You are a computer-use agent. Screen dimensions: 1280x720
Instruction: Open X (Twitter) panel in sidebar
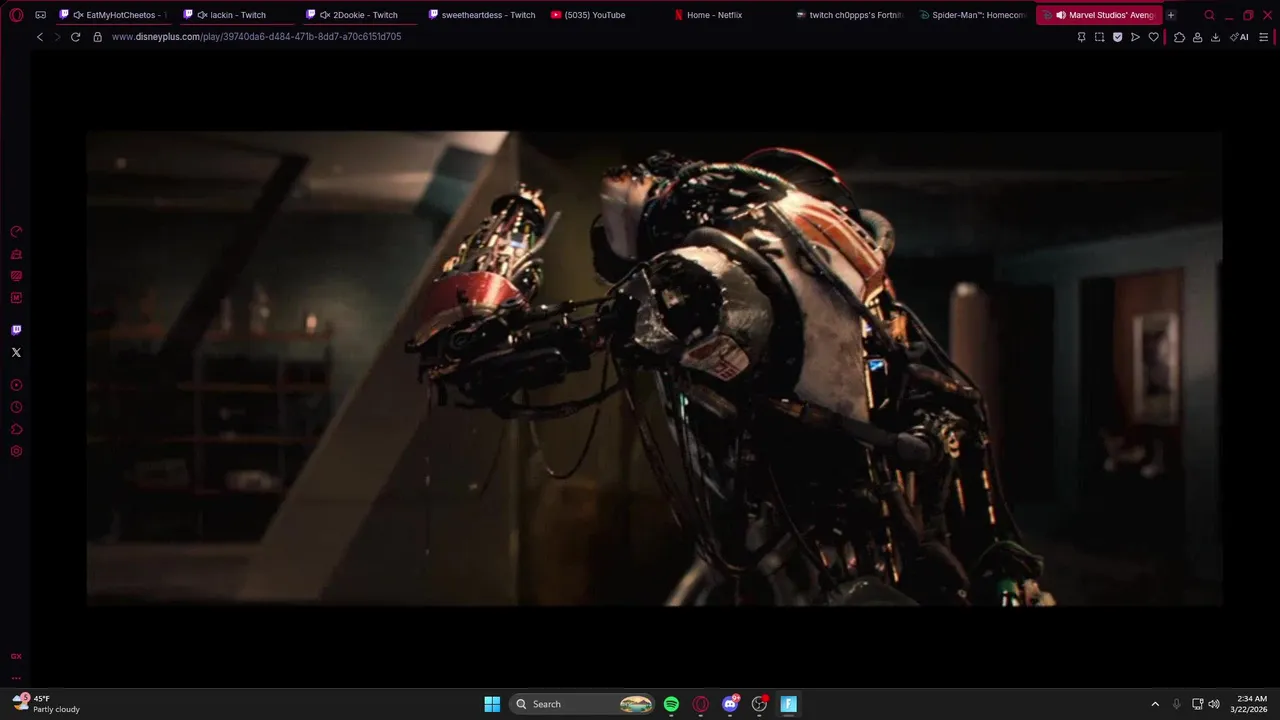pyautogui.click(x=16, y=352)
